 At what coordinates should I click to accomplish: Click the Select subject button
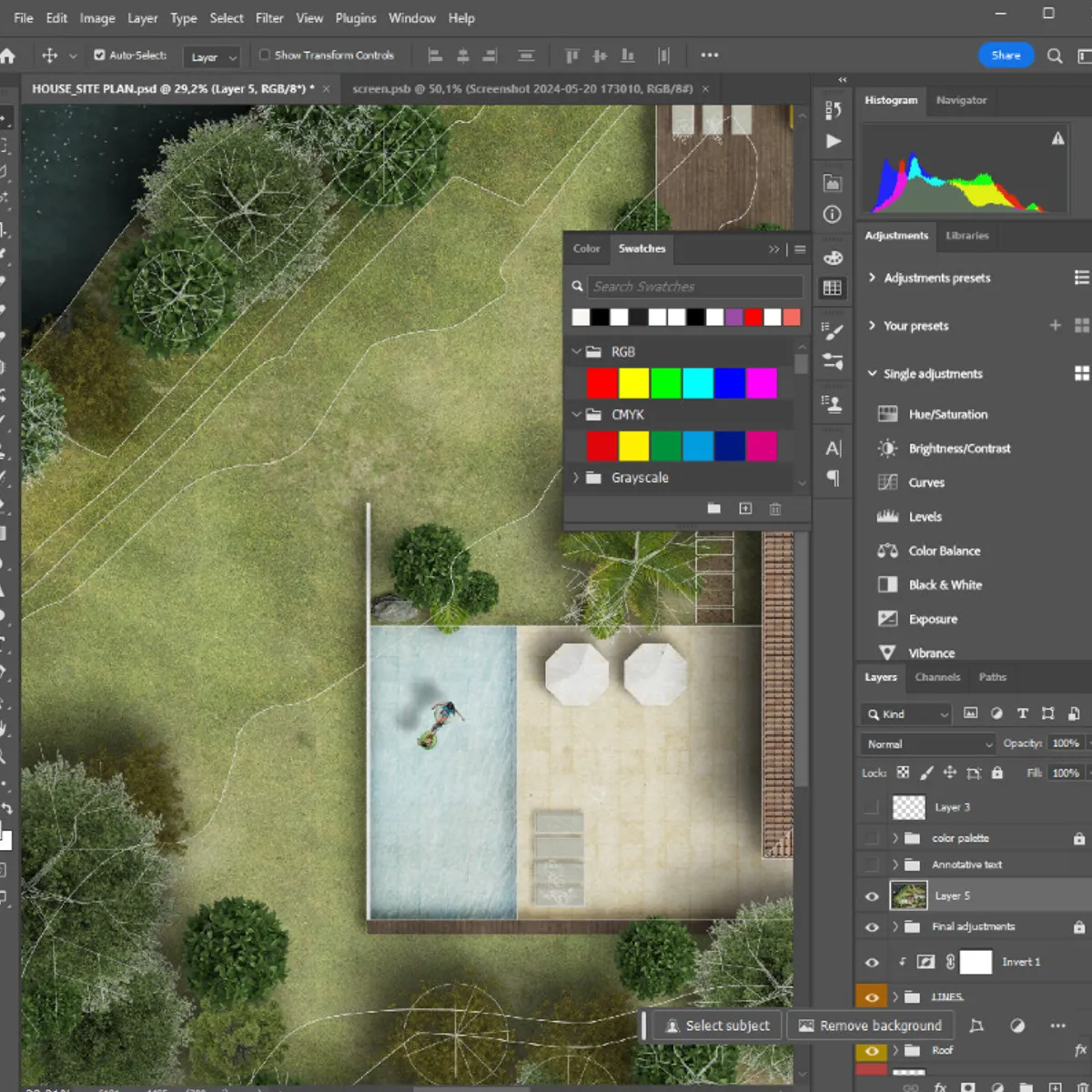716,1026
